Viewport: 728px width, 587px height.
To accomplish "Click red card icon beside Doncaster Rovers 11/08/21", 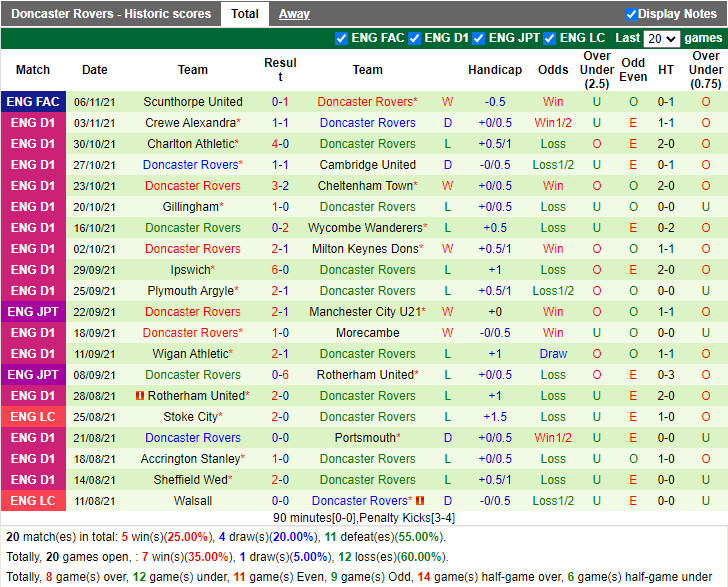I will click(x=420, y=501).
